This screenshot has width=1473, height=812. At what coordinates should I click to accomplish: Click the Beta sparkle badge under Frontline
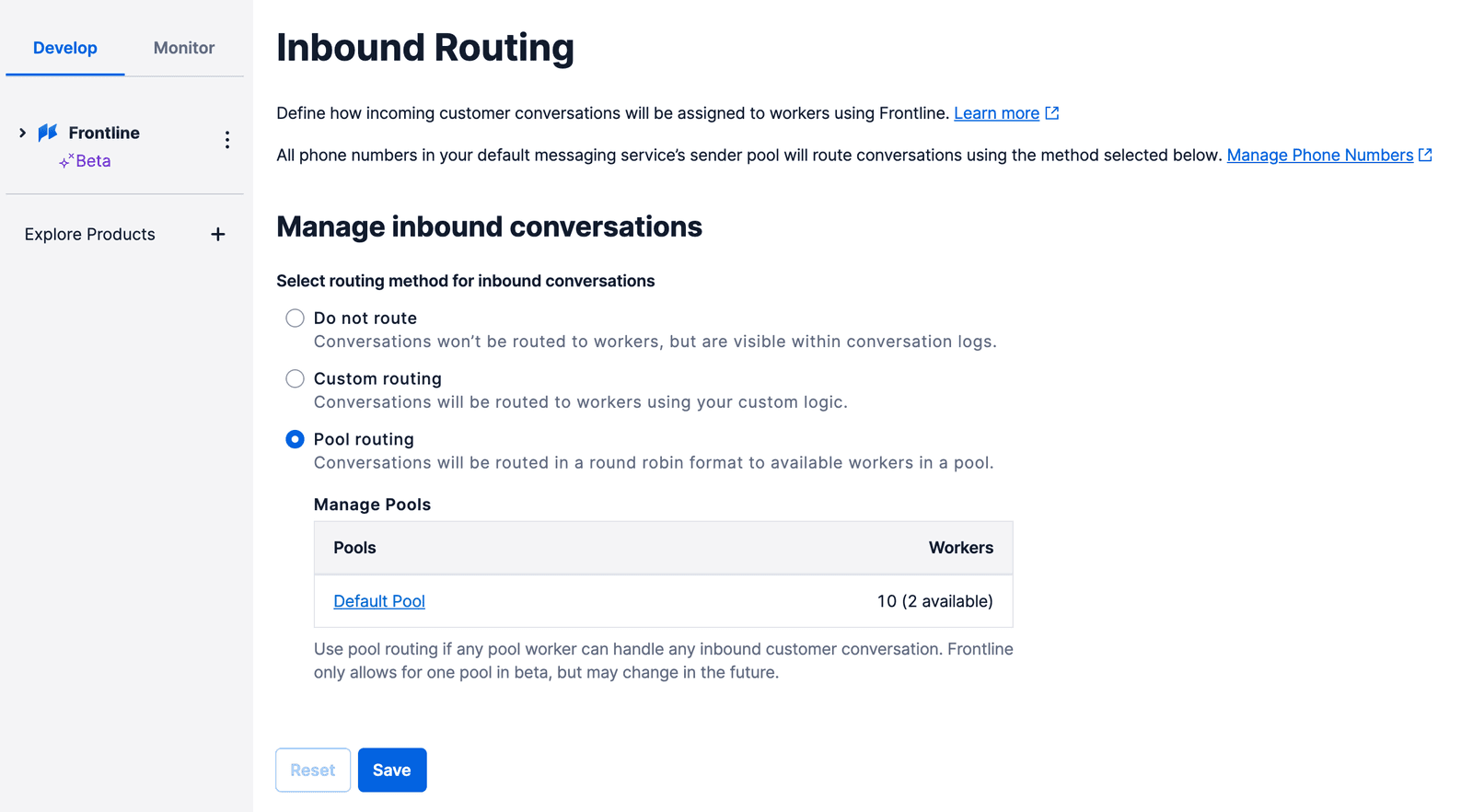[x=85, y=161]
